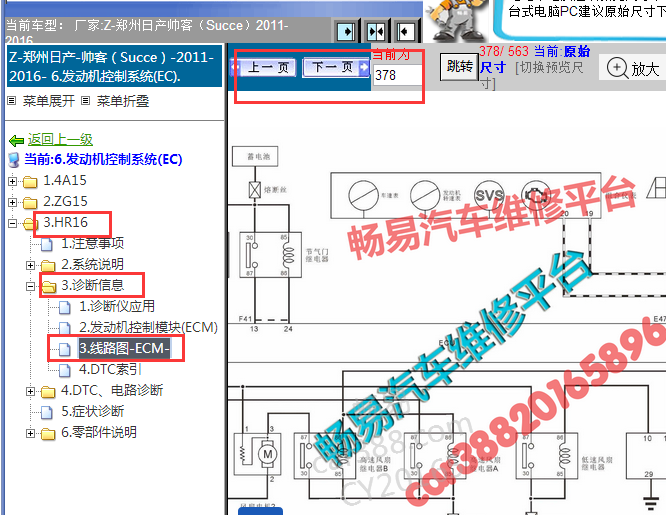Click the 蓄电池 battery box in diagram

(x=255, y=156)
